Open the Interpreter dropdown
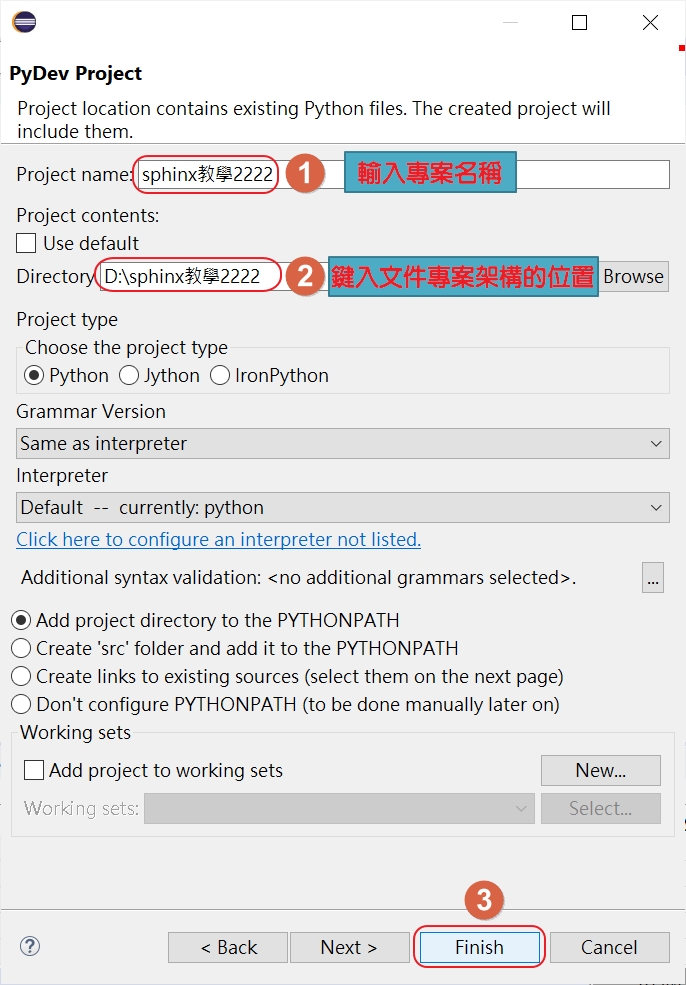Viewport: 686px width, 985px height. [342, 508]
